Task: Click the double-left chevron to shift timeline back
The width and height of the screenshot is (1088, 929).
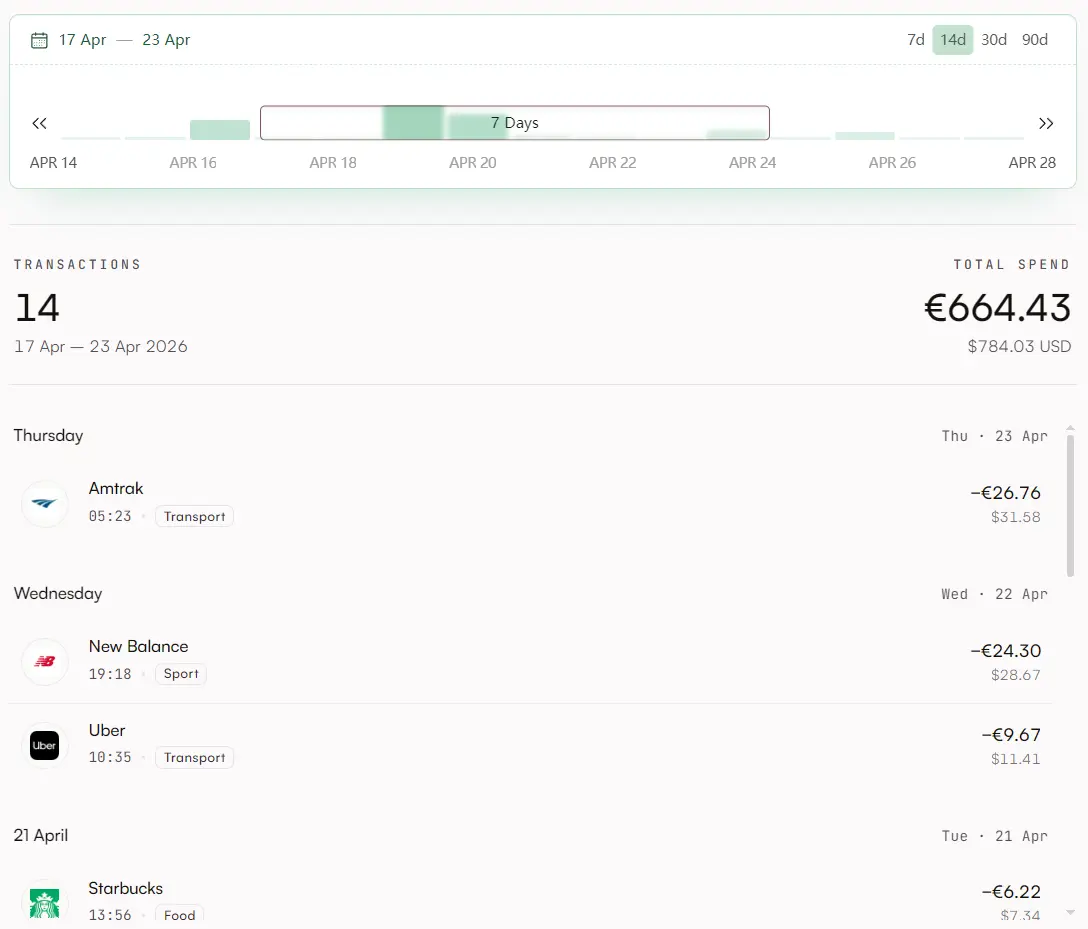Action: point(39,123)
